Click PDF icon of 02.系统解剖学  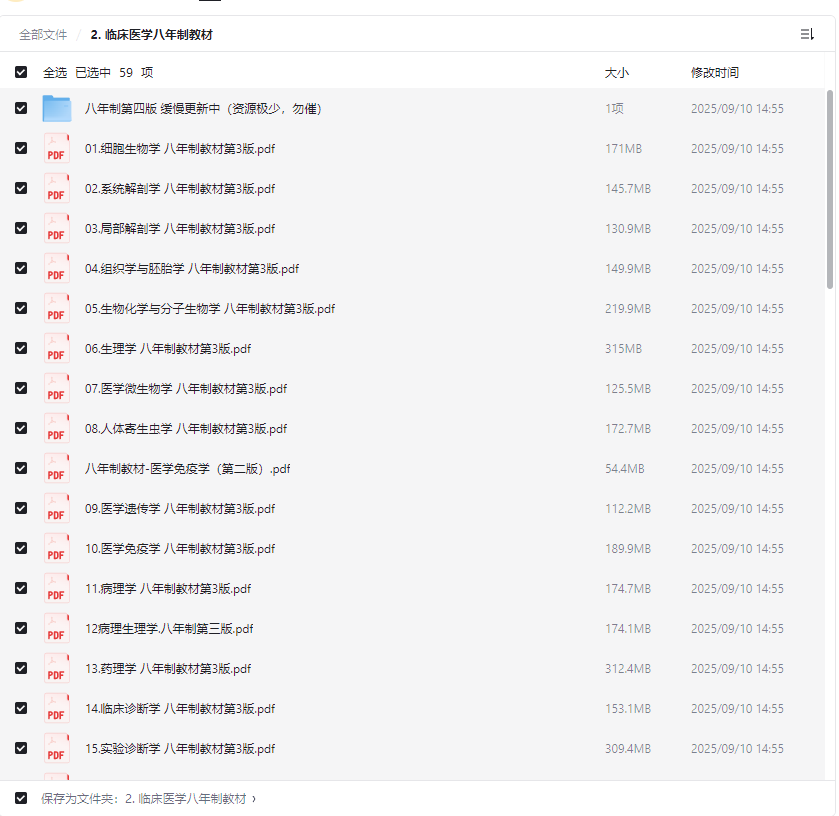tap(57, 188)
